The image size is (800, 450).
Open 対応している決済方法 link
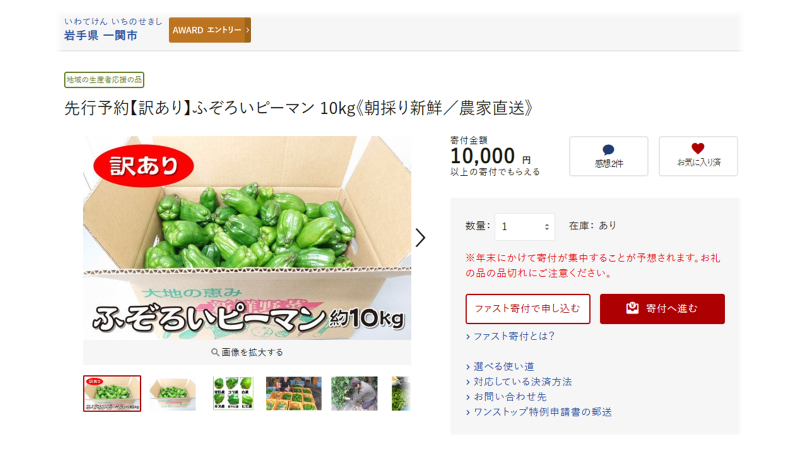coord(522,382)
